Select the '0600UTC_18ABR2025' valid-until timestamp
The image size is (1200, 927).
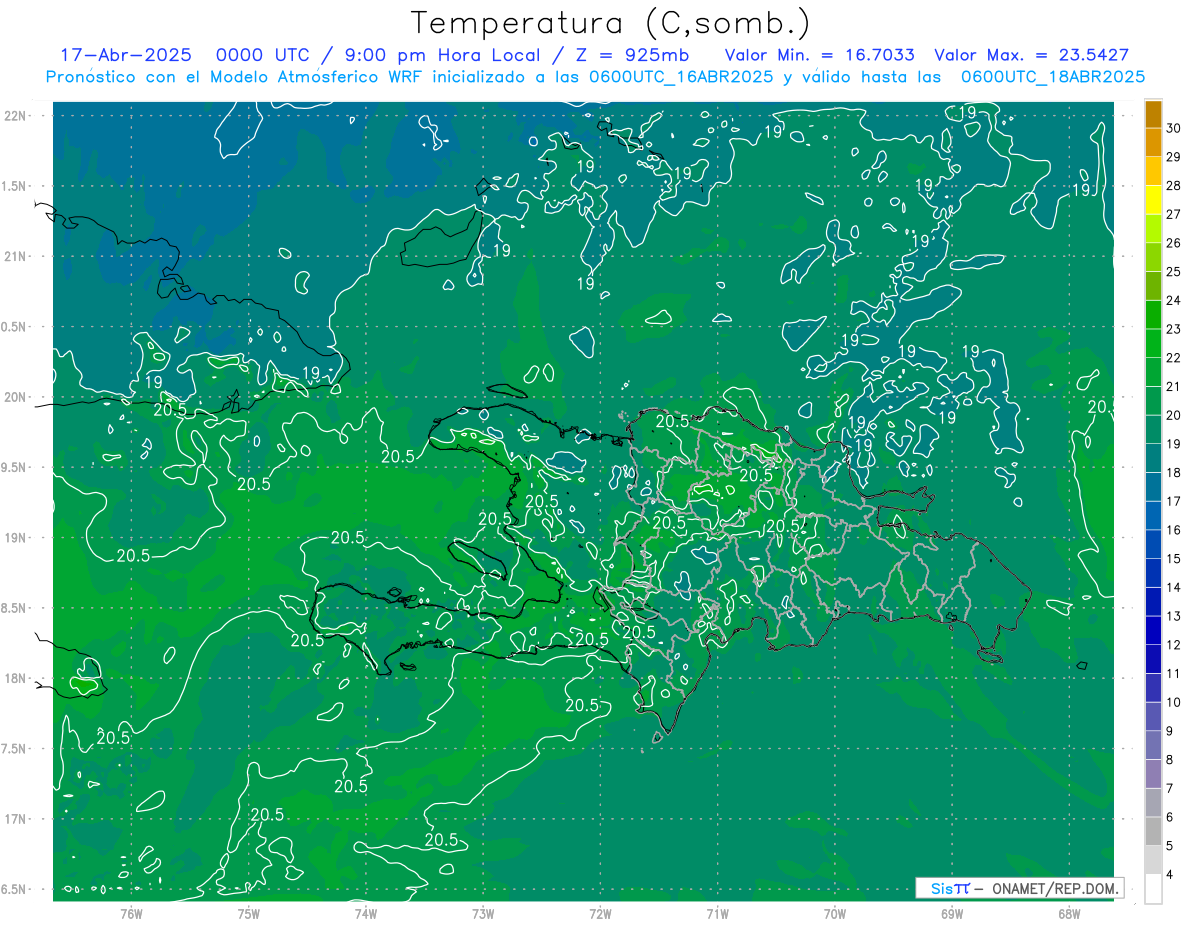1052,77
